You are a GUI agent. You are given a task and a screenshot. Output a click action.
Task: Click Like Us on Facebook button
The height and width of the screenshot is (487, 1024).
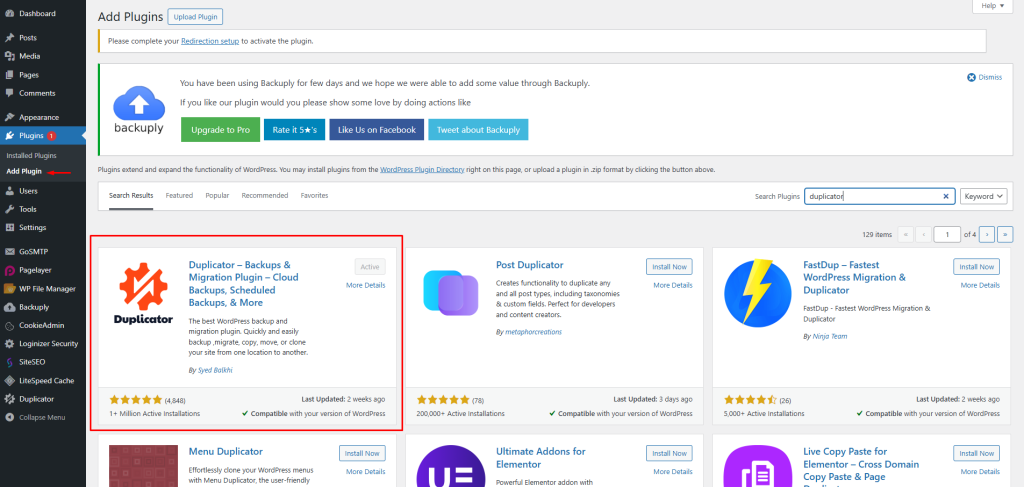(x=377, y=130)
